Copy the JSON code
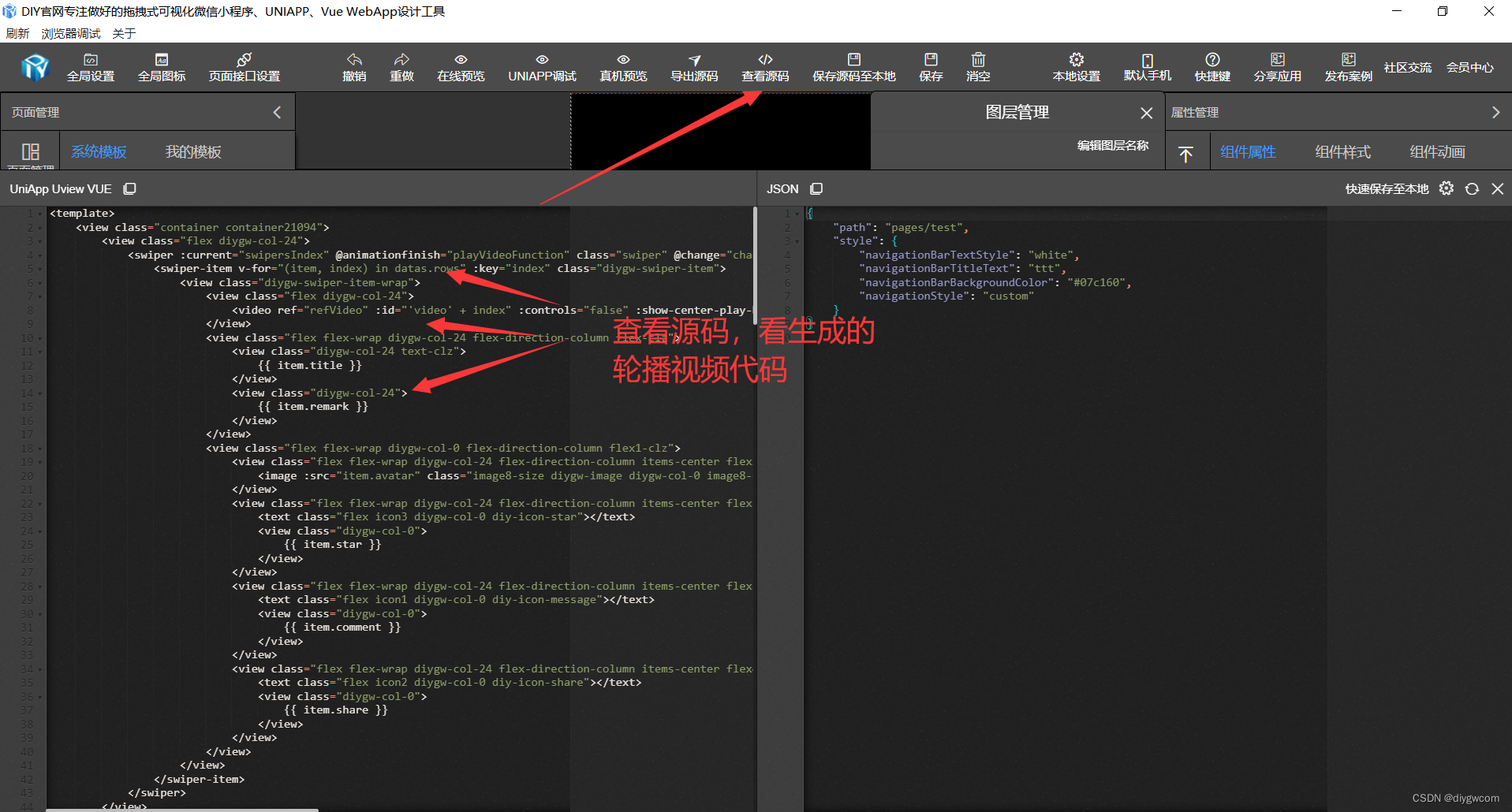This screenshot has width=1512, height=812. point(816,188)
